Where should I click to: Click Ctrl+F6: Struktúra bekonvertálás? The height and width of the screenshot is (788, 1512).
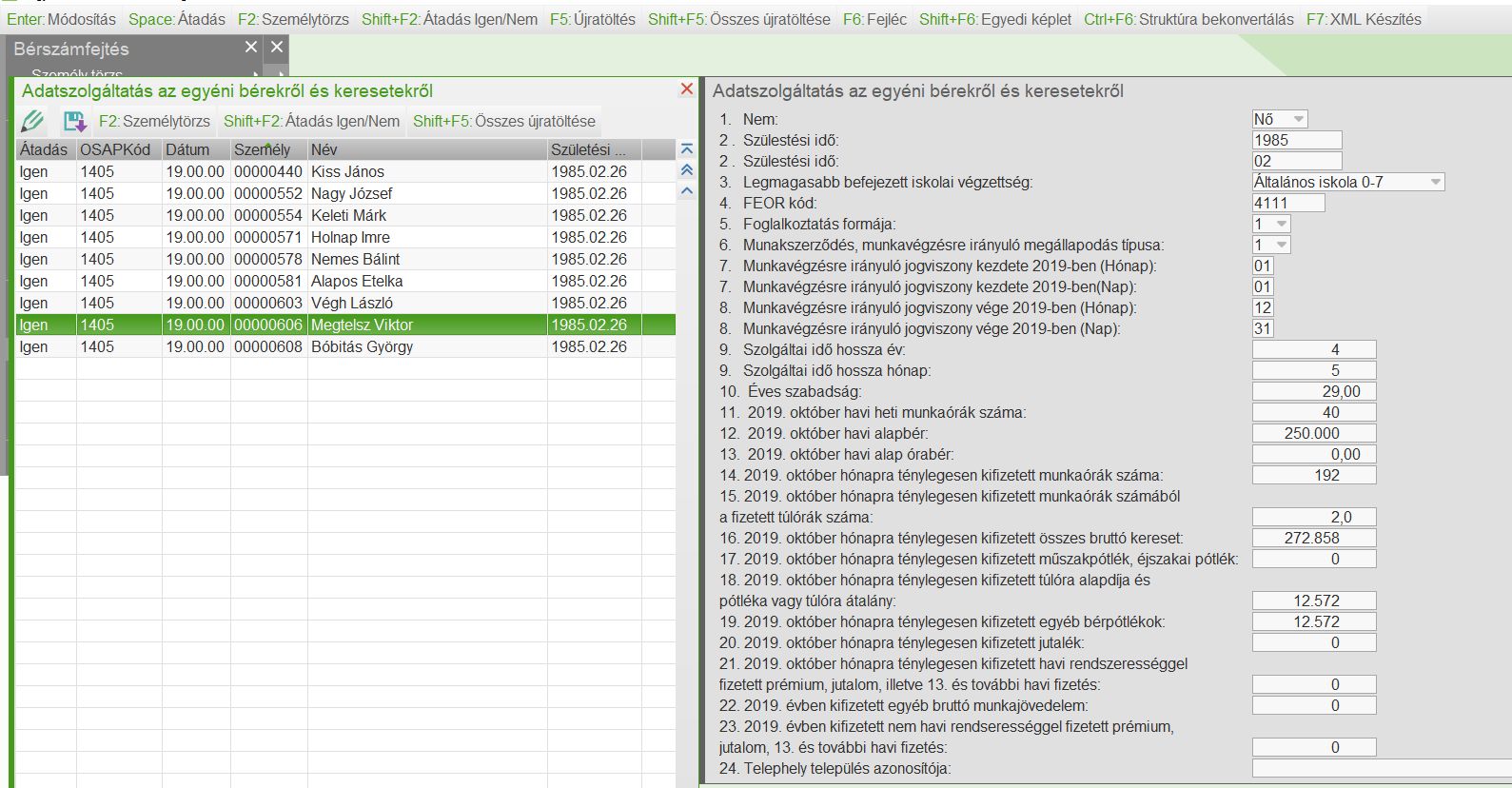1188,19
